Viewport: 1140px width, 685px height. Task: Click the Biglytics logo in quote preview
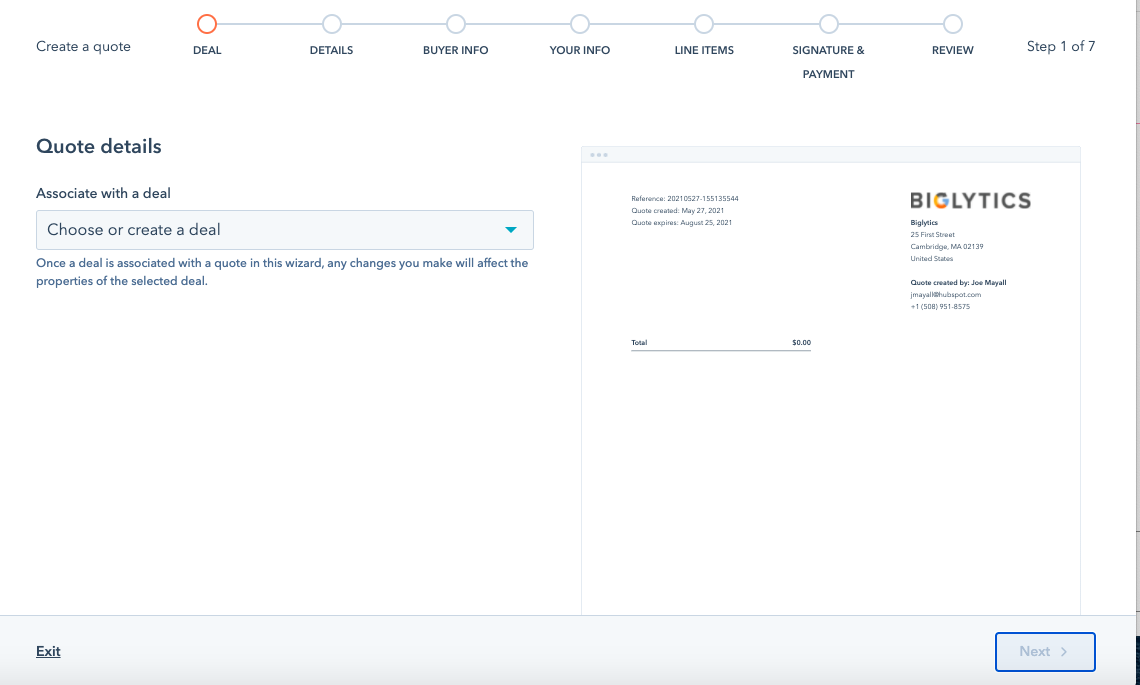(971, 201)
